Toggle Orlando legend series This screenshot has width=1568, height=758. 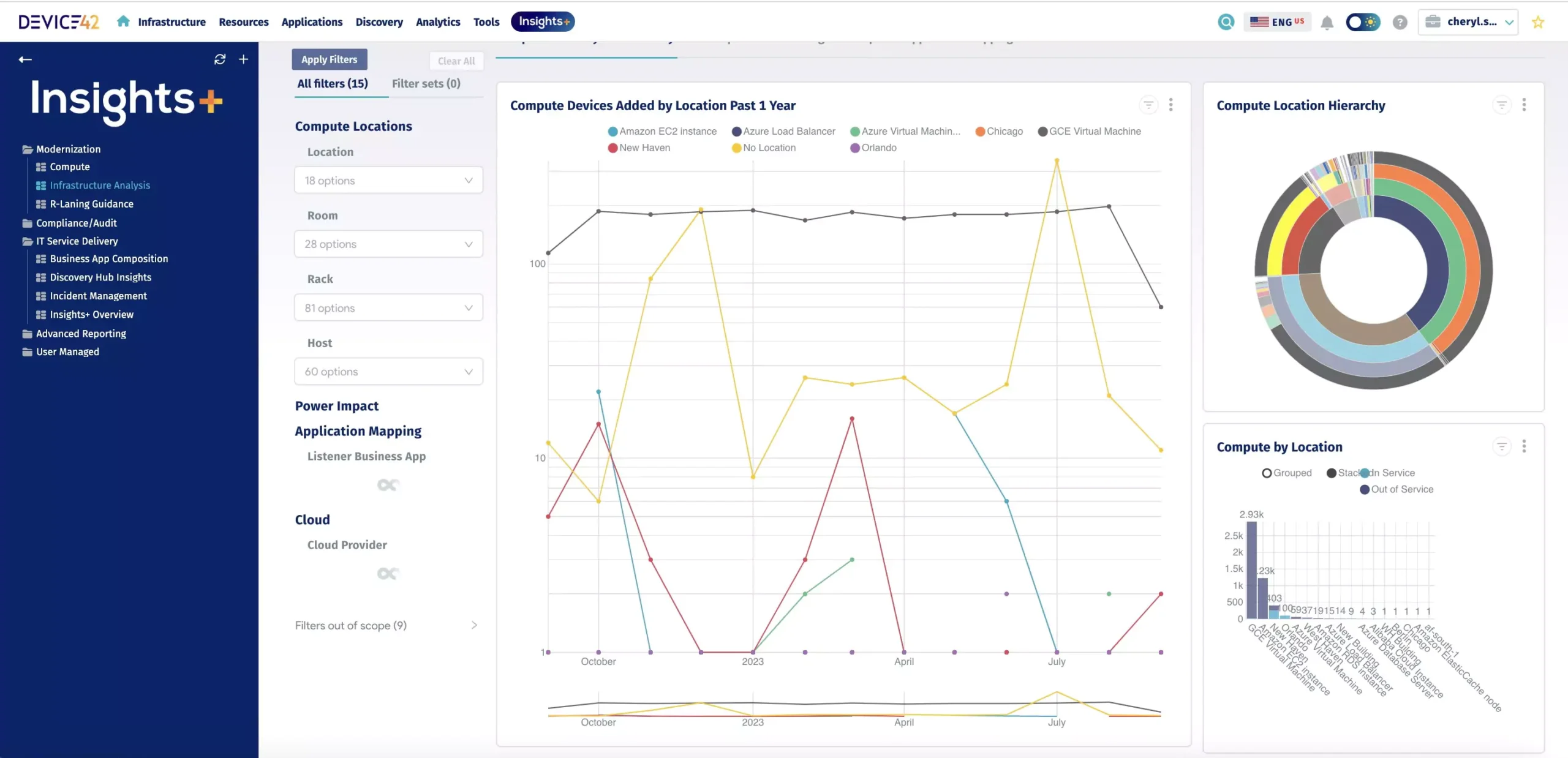tap(873, 148)
